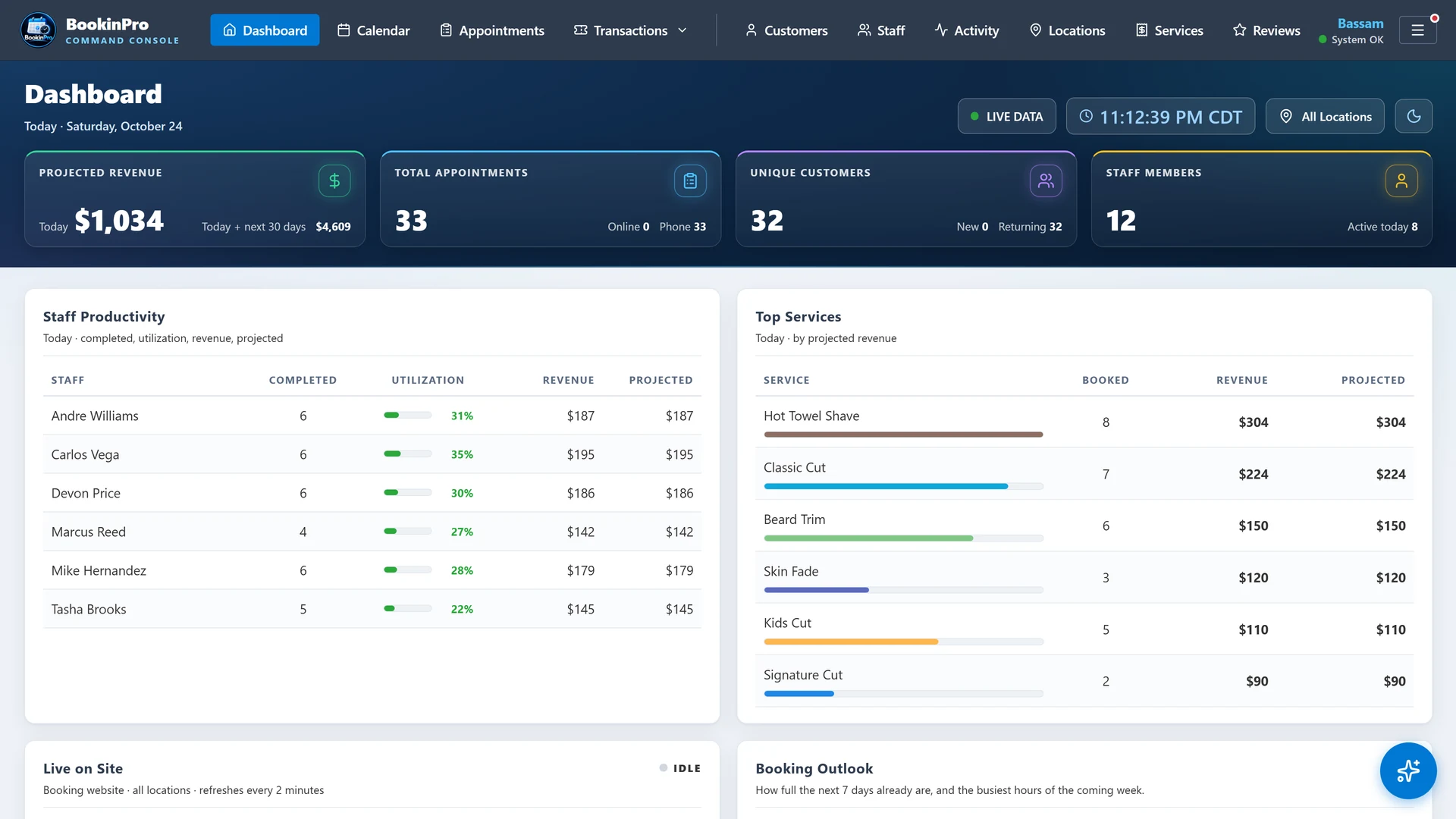This screenshot has width=1456, height=819.
Task: Sort by the BOOKED column header
Action: click(1105, 380)
